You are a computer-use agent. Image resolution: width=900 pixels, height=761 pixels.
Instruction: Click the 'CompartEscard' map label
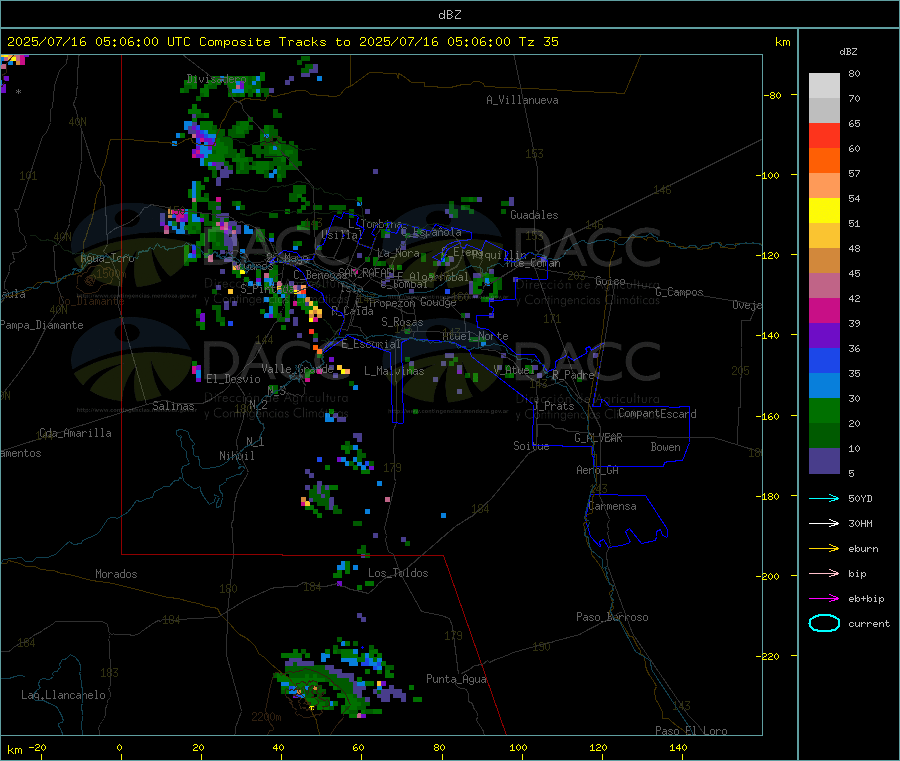[x=657, y=413]
